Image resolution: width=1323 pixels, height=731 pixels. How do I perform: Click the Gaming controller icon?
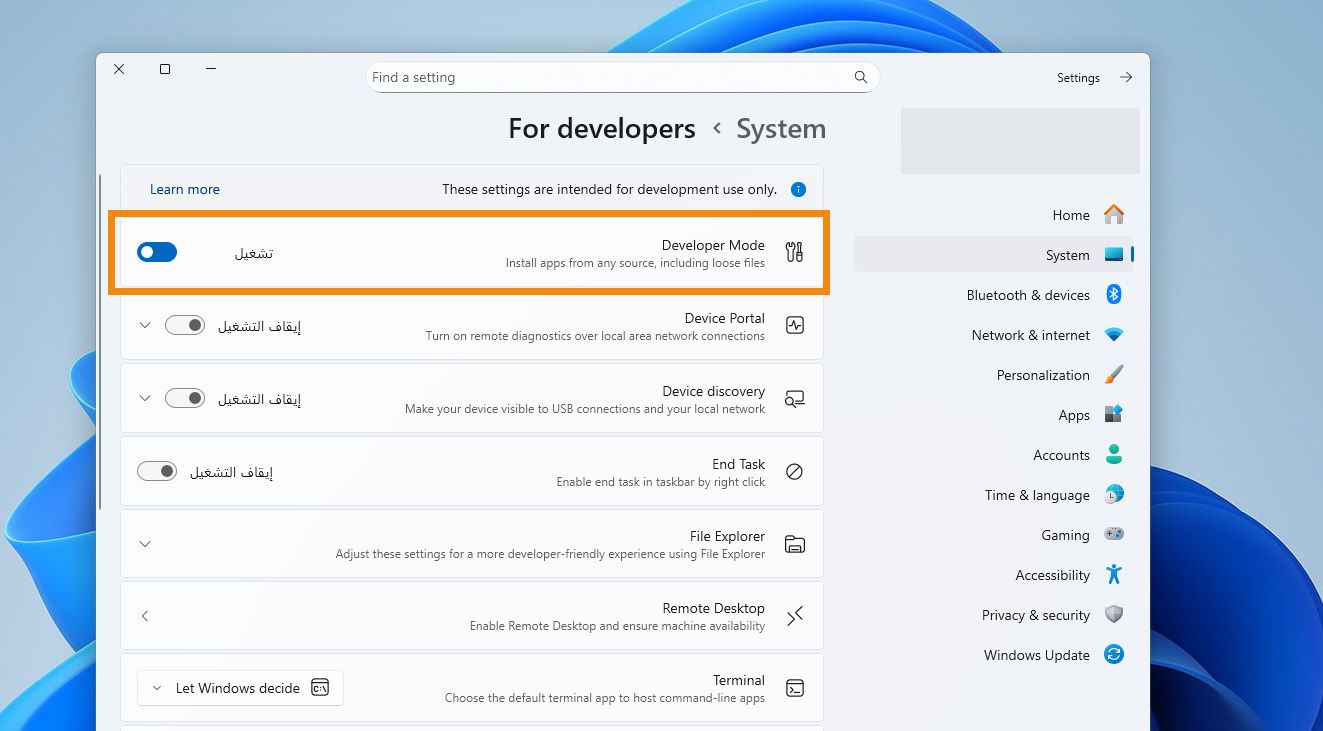(1114, 535)
